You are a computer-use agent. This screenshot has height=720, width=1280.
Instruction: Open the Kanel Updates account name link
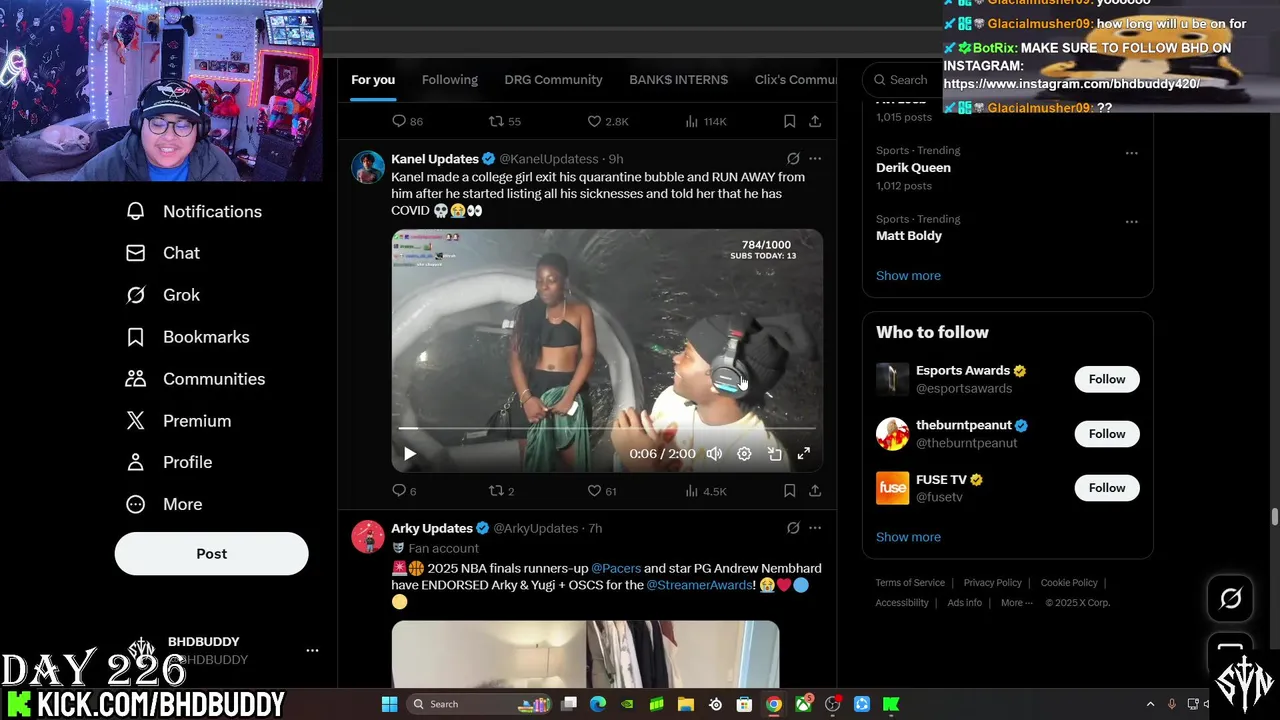pos(435,159)
